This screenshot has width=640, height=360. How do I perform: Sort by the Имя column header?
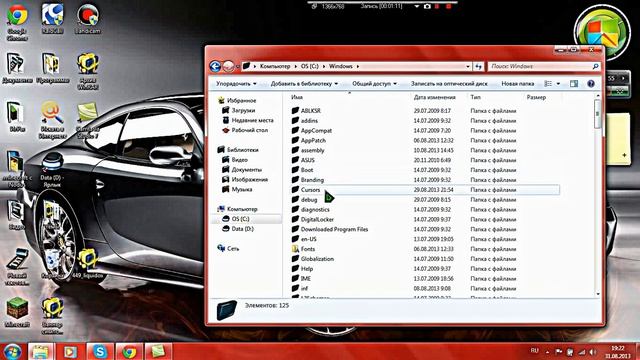[x=297, y=97]
